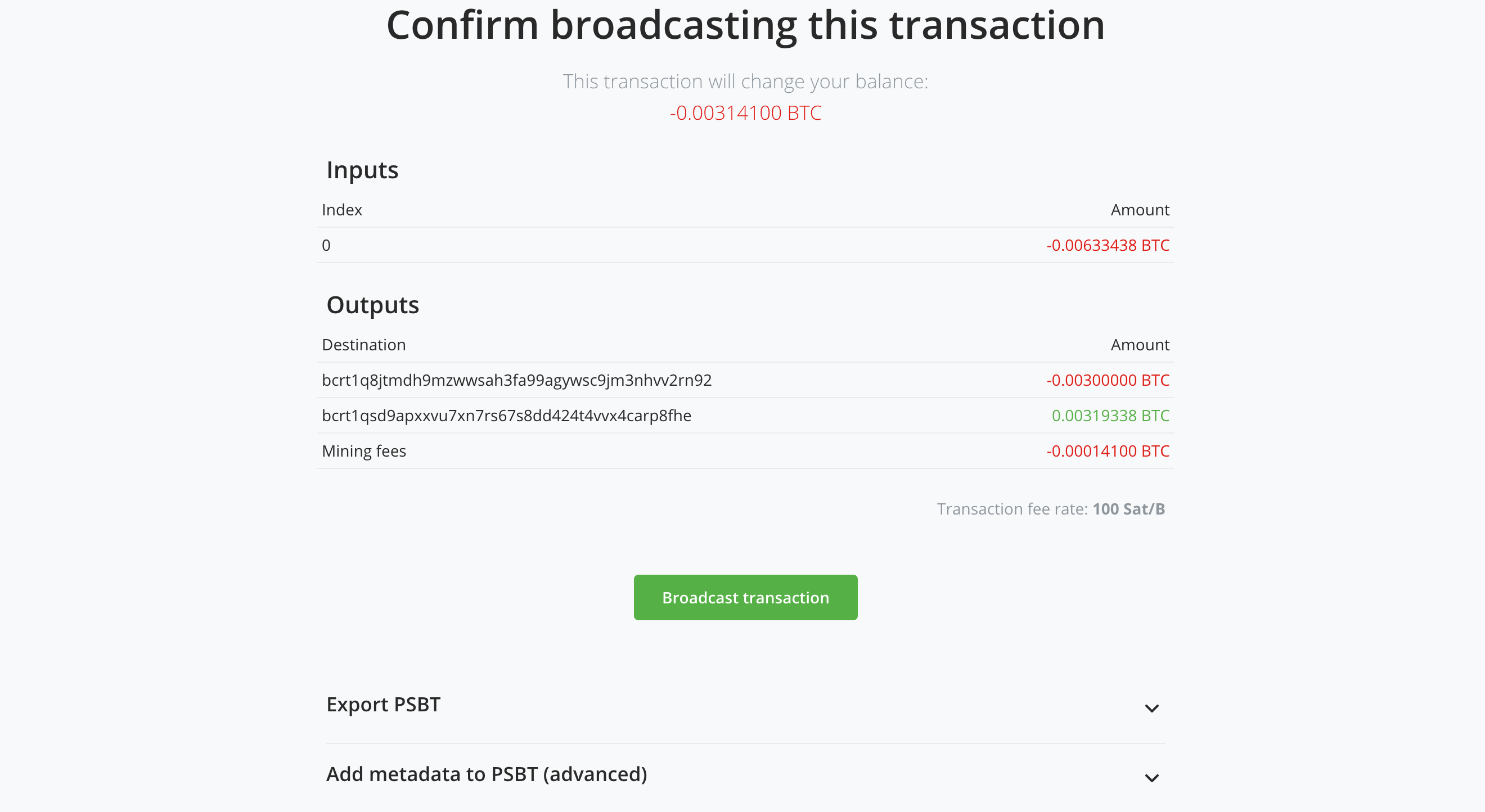Click the -0.00633438 BTC input amount
This screenshot has height=812, width=1485.
coord(1108,245)
